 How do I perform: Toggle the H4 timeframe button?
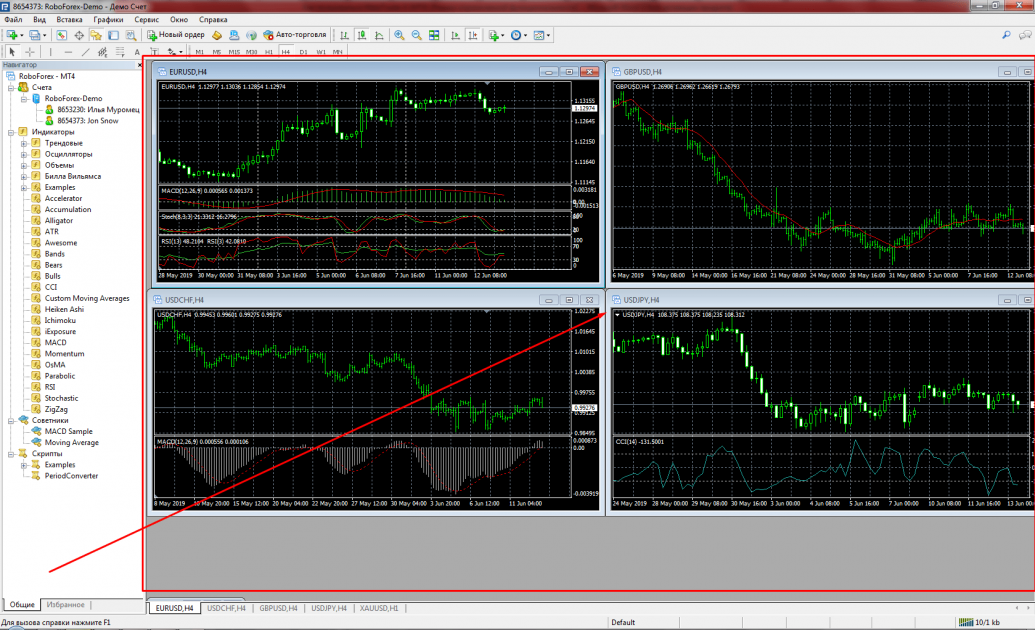coord(285,51)
